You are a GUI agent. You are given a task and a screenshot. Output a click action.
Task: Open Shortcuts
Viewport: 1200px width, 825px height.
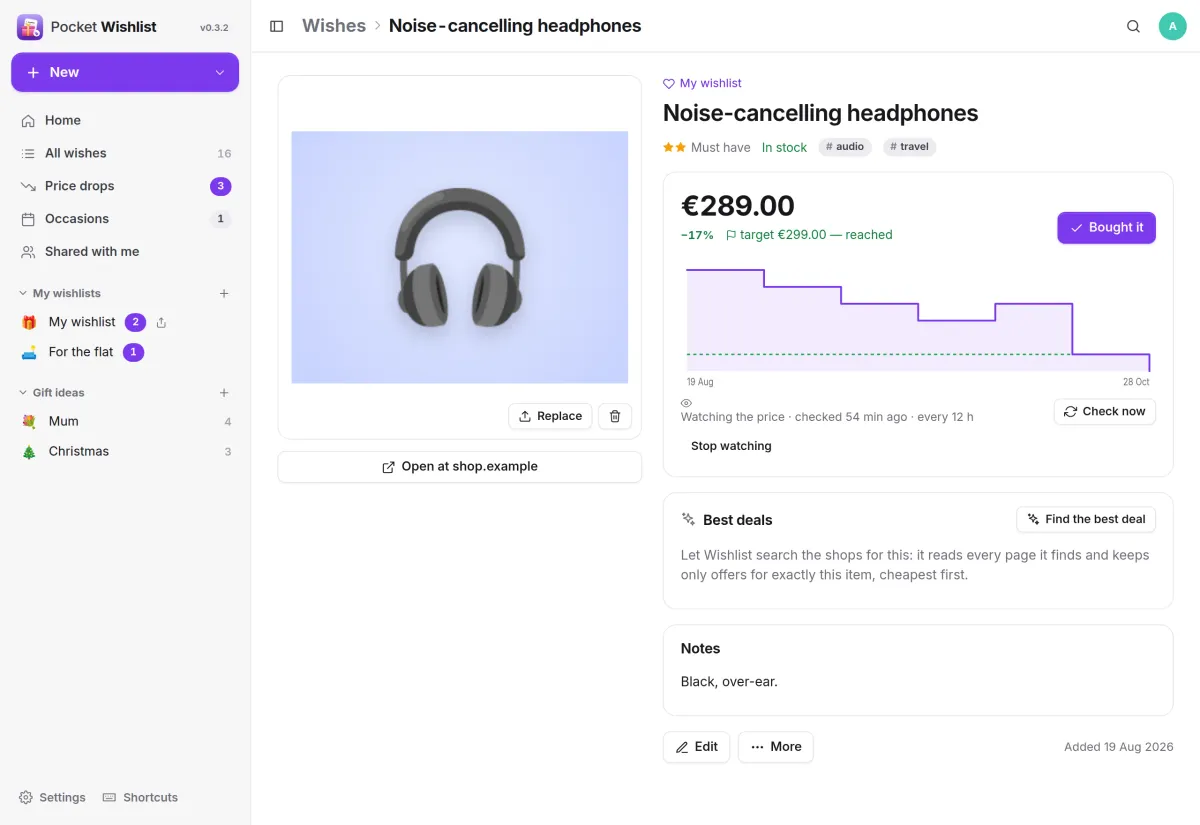140,797
